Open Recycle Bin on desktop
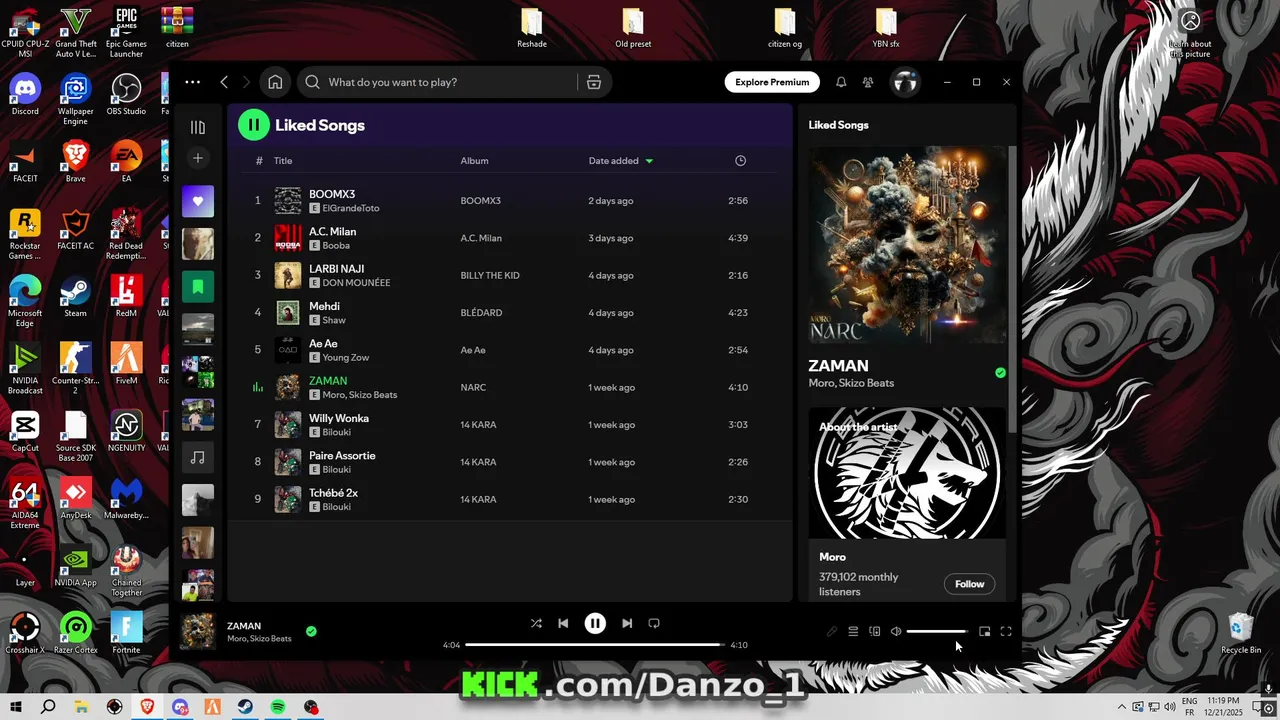Screen dimensions: 1280x720 click(x=1241, y=633)
